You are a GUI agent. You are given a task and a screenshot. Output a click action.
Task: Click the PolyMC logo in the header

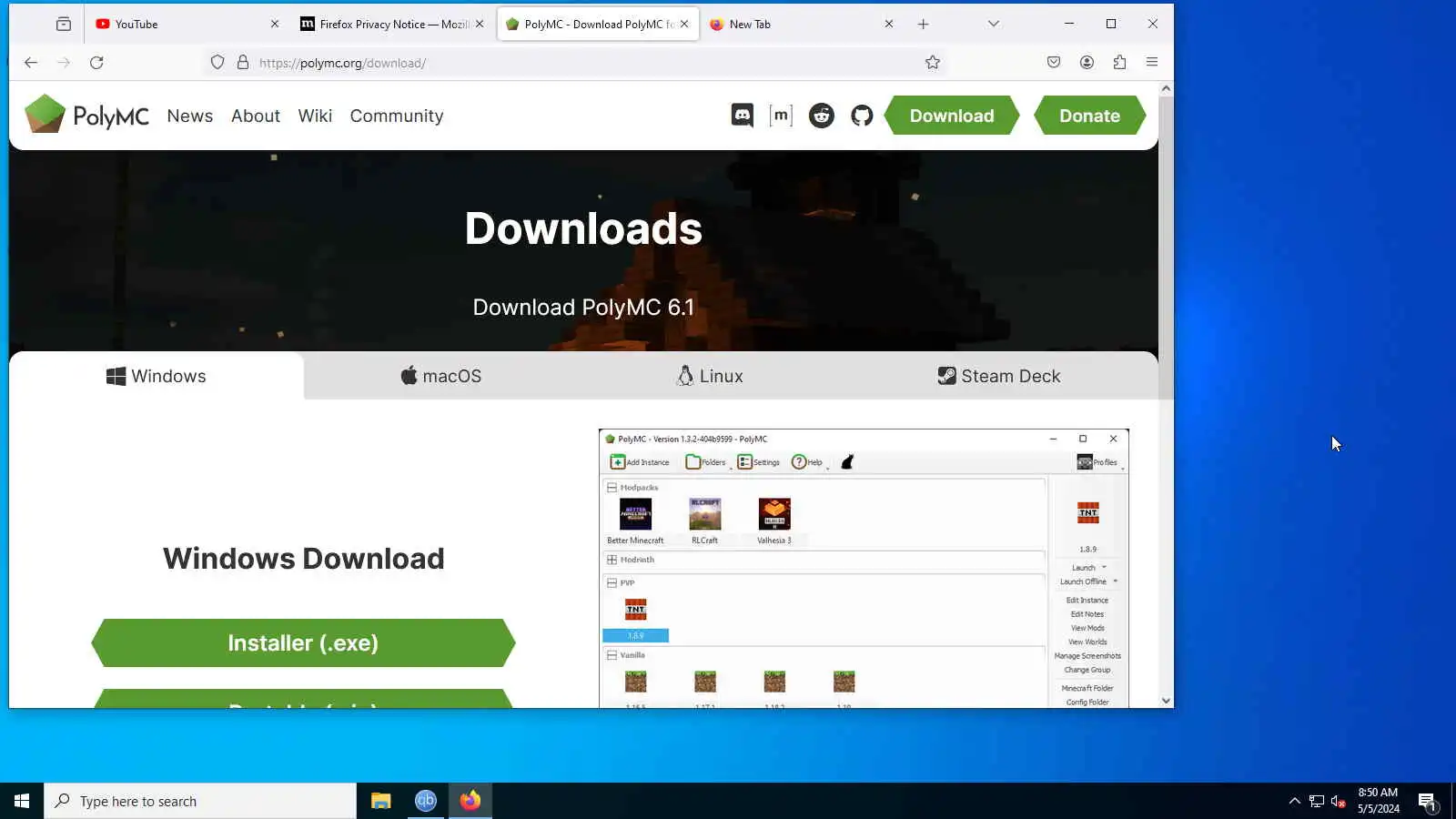click(86, 115)
